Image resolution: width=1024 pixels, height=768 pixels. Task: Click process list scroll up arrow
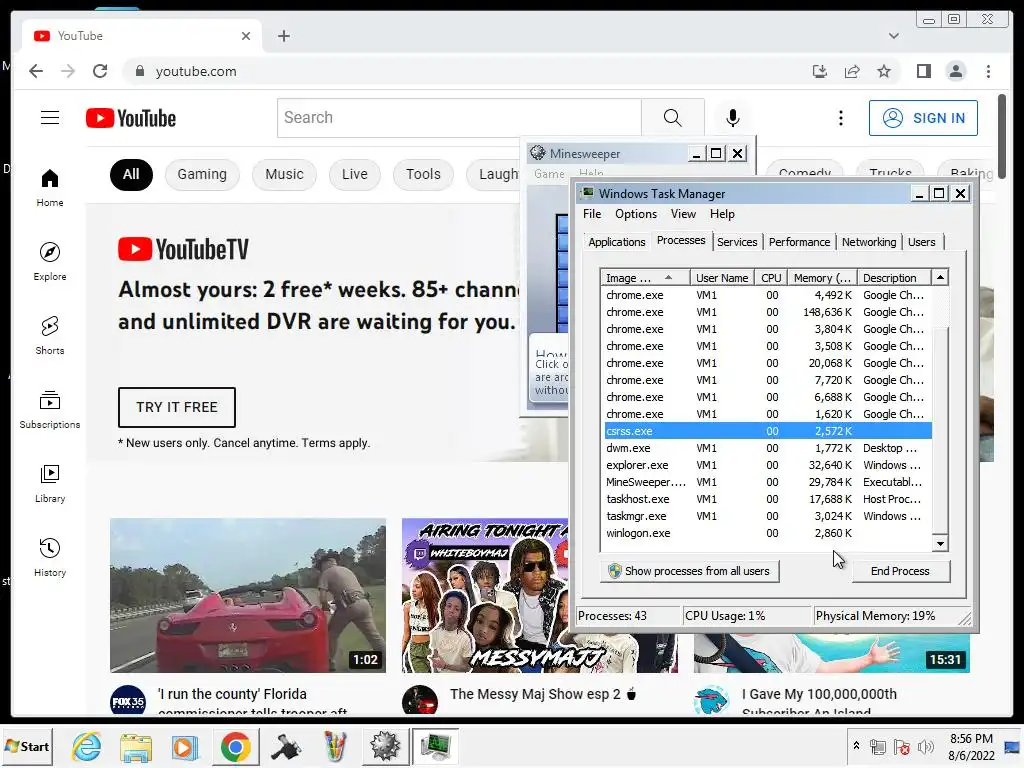point(940,278)
